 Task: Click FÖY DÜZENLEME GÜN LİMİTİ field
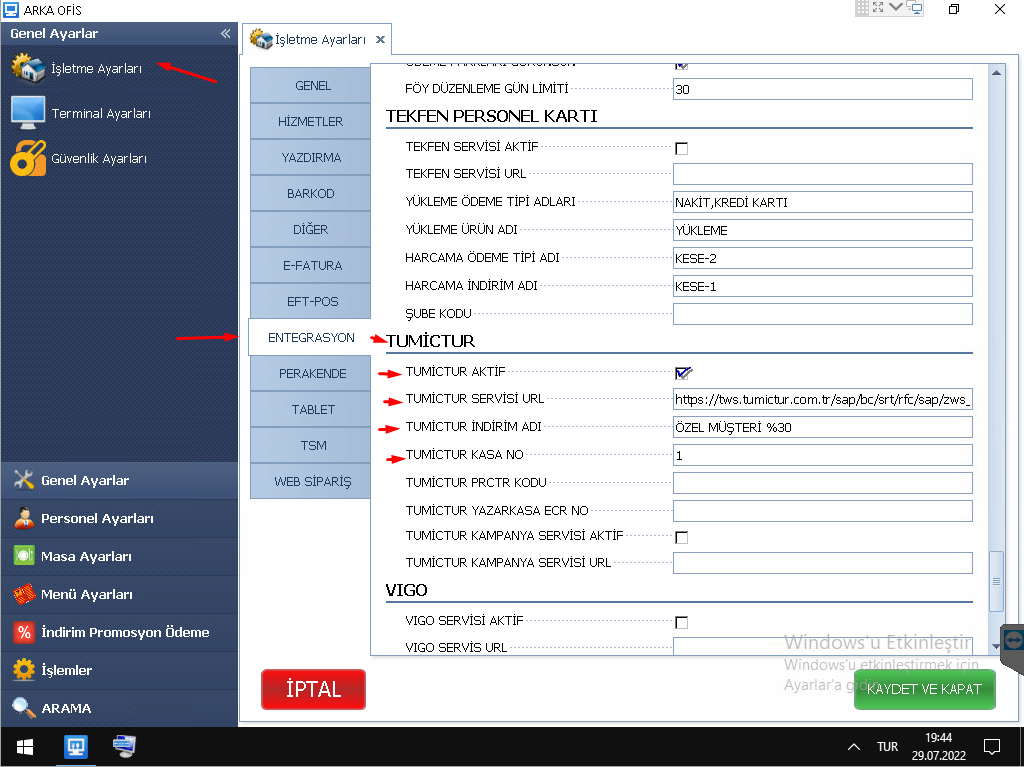click(x=822, y=89)
